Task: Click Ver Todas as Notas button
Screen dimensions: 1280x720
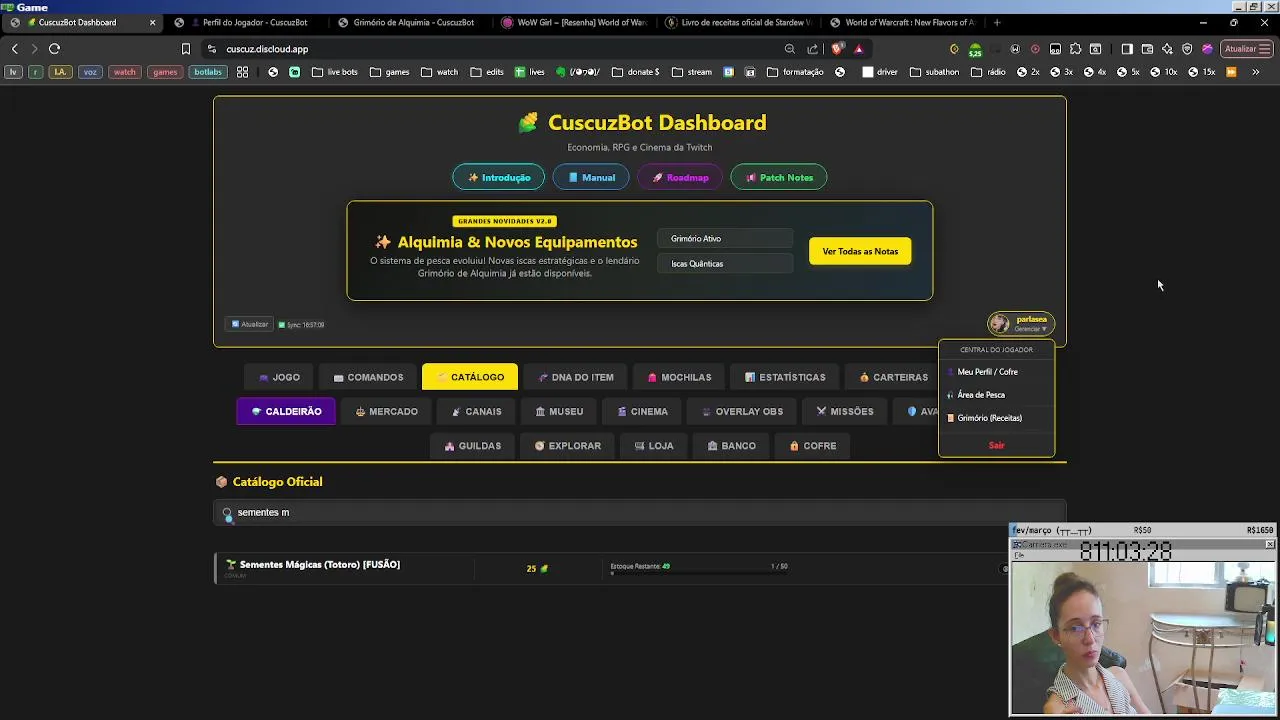Action: pyautogui.click(x=860, y=251)
